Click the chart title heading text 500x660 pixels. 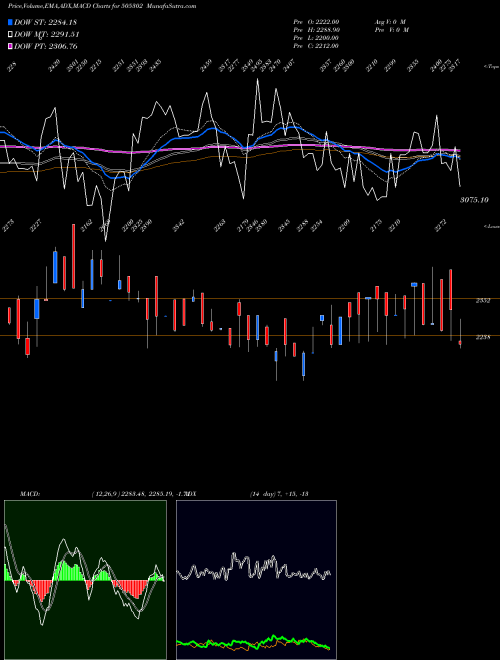pyautogui.click(x=102, y=6)
